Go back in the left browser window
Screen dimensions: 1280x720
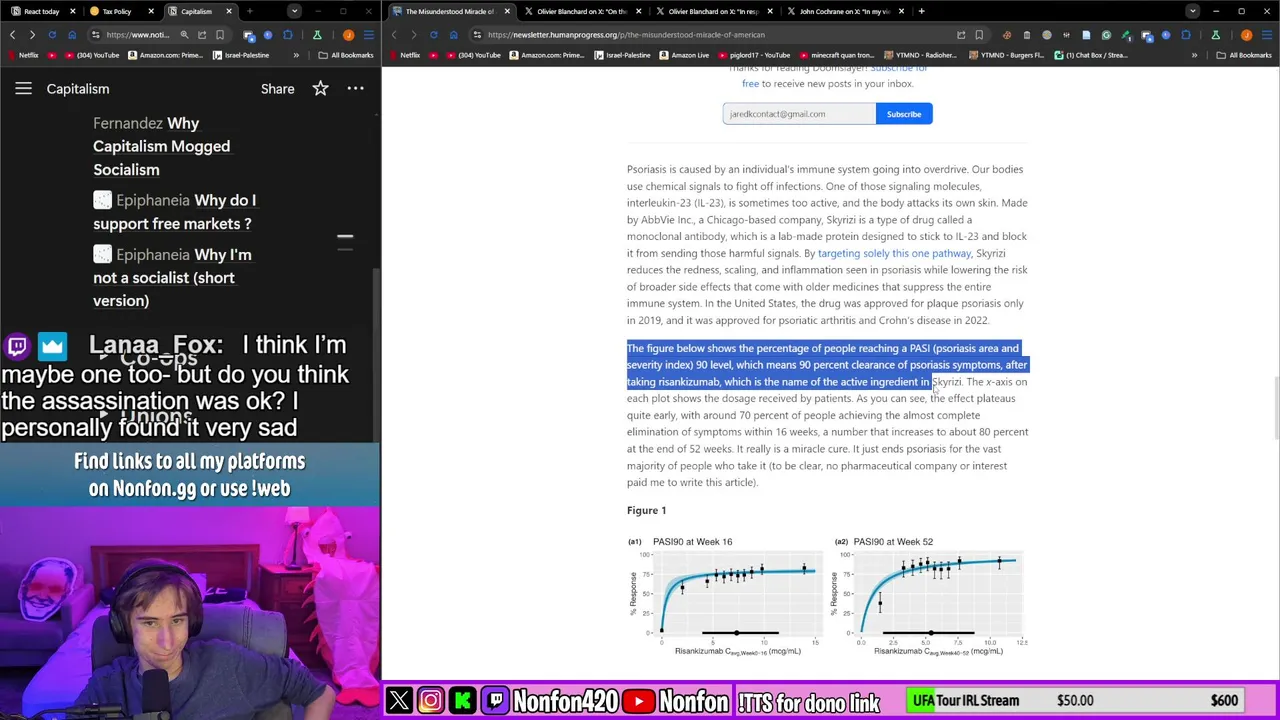pyautogui.click(x=12, y=35)
